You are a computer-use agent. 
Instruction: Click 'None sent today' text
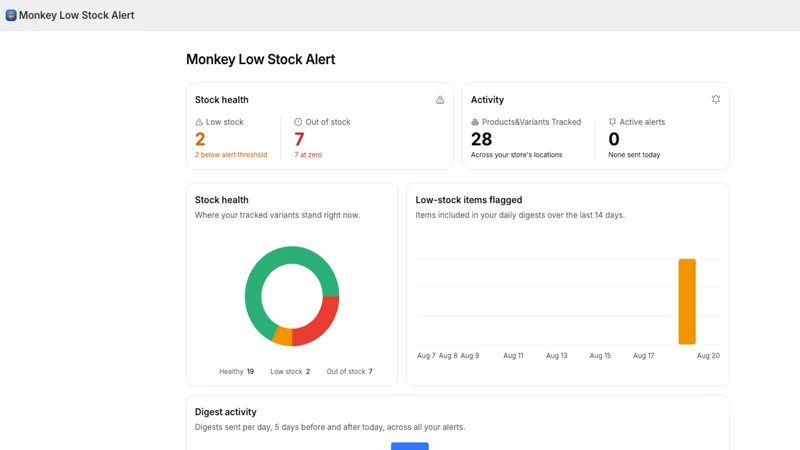[x=634, y=155]
